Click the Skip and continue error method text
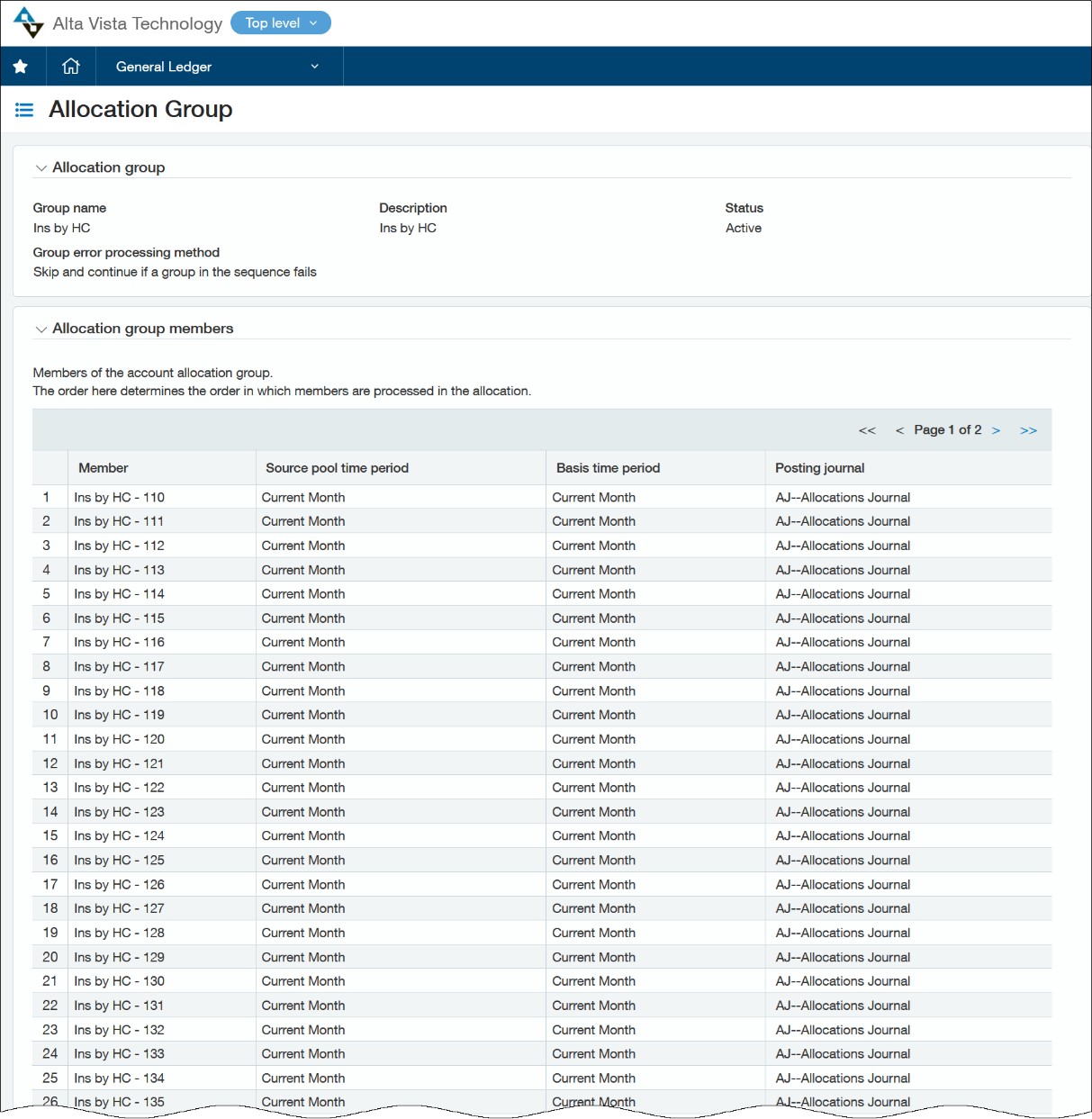1092x1119 pixels. click(x=175, y=272)
